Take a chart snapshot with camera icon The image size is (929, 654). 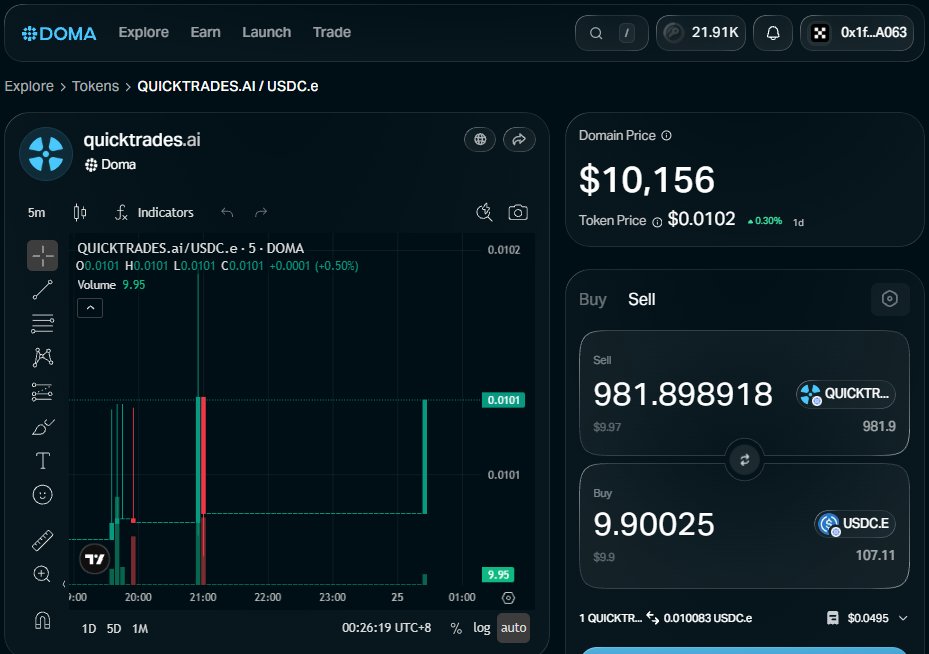518,212
